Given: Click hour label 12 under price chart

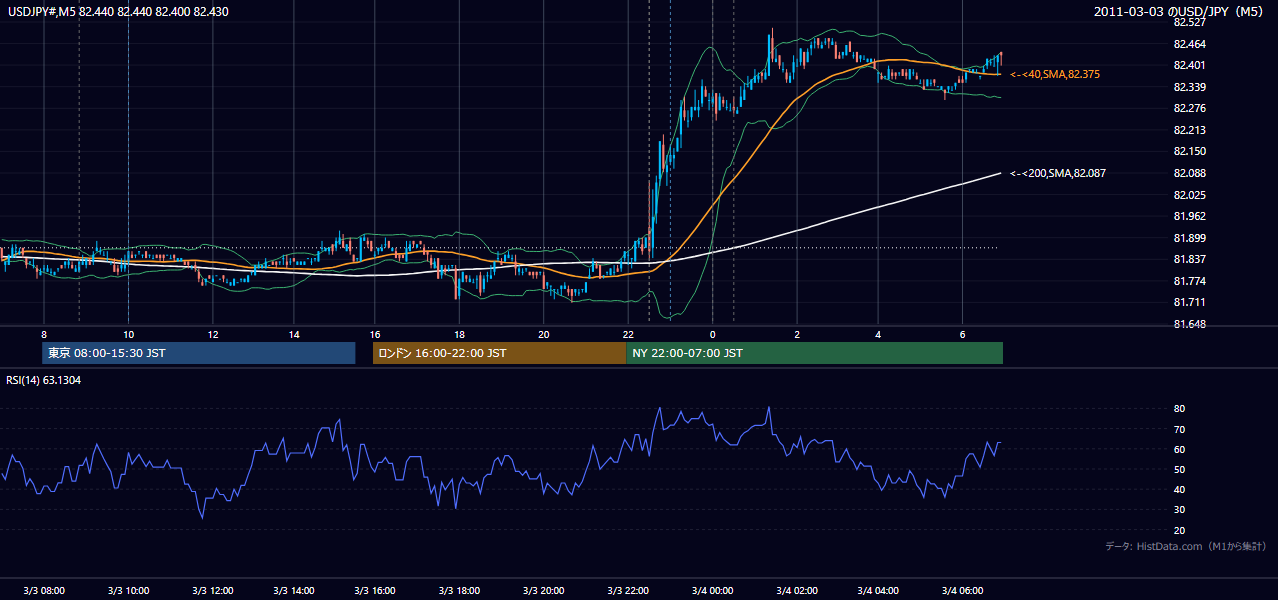Looking at the screenshot, I should [212, 334].
